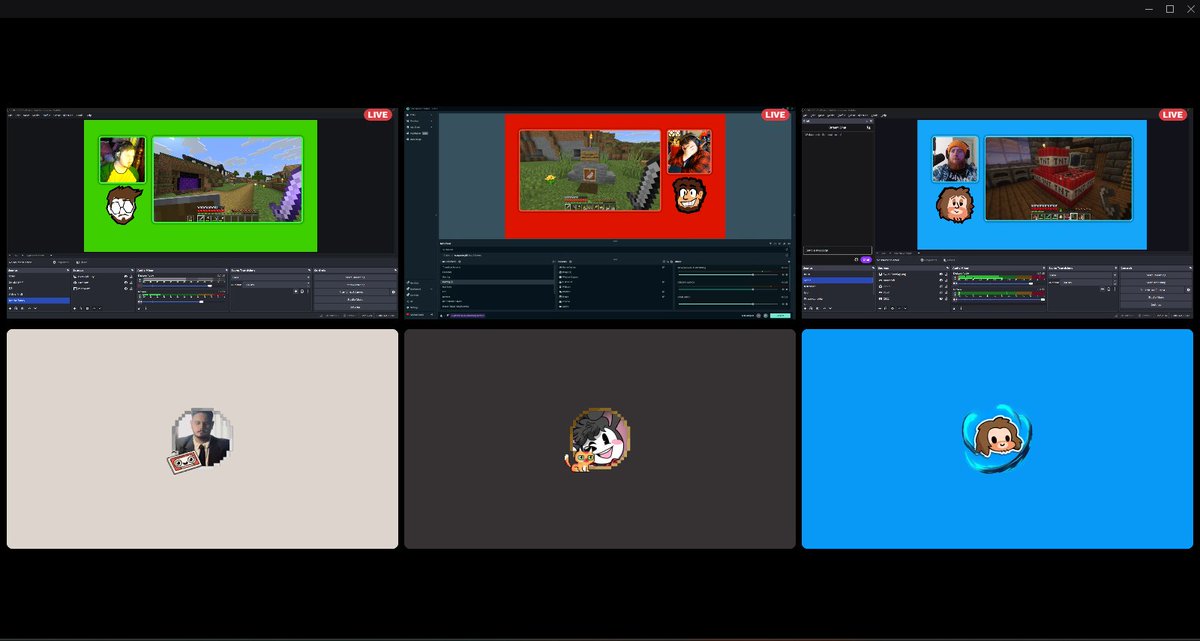Click the purple send button in blue stream's chat

pyautogui.click(x=866, y=260)
